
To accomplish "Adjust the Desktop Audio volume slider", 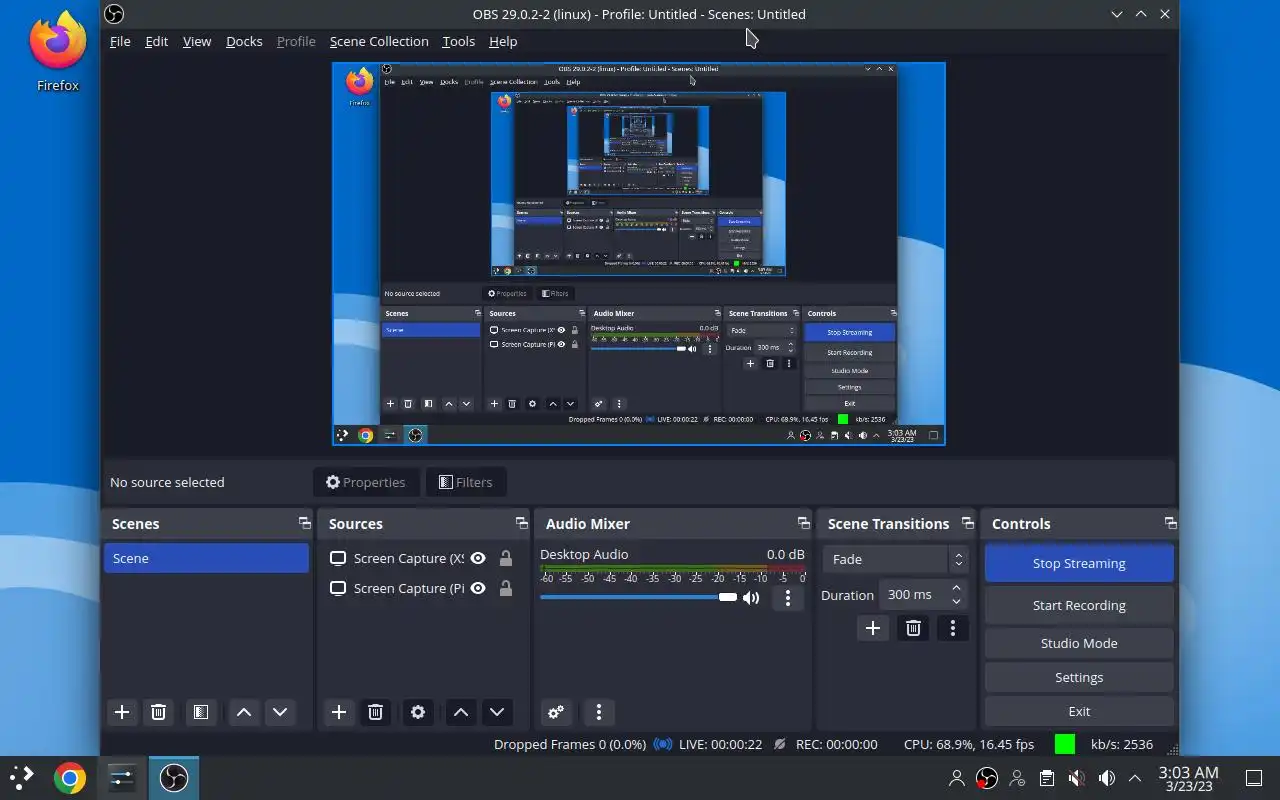I will [x=639, y=597].
